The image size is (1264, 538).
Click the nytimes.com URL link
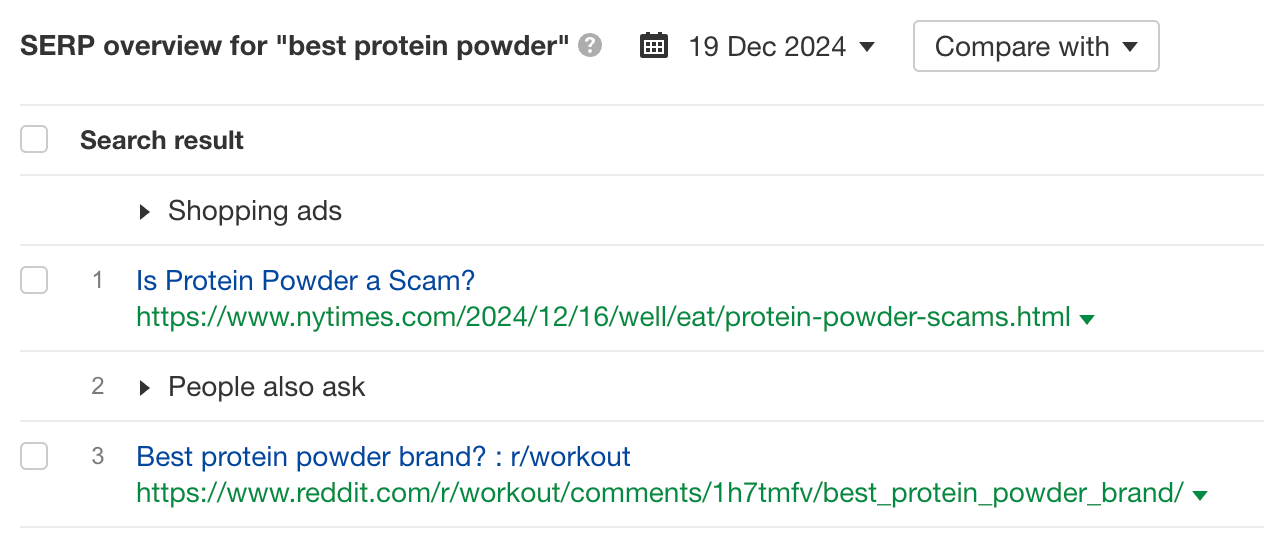(x=603, y=318)
